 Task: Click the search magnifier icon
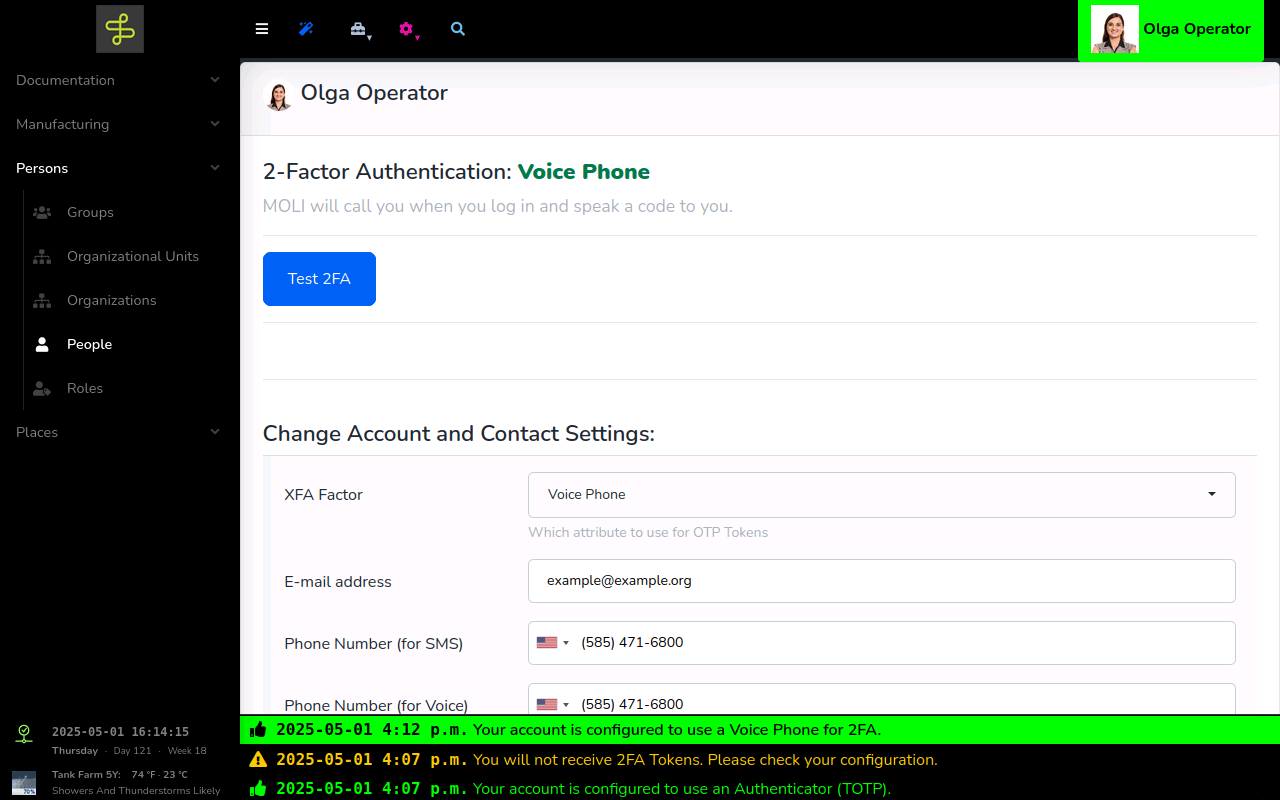458,29
